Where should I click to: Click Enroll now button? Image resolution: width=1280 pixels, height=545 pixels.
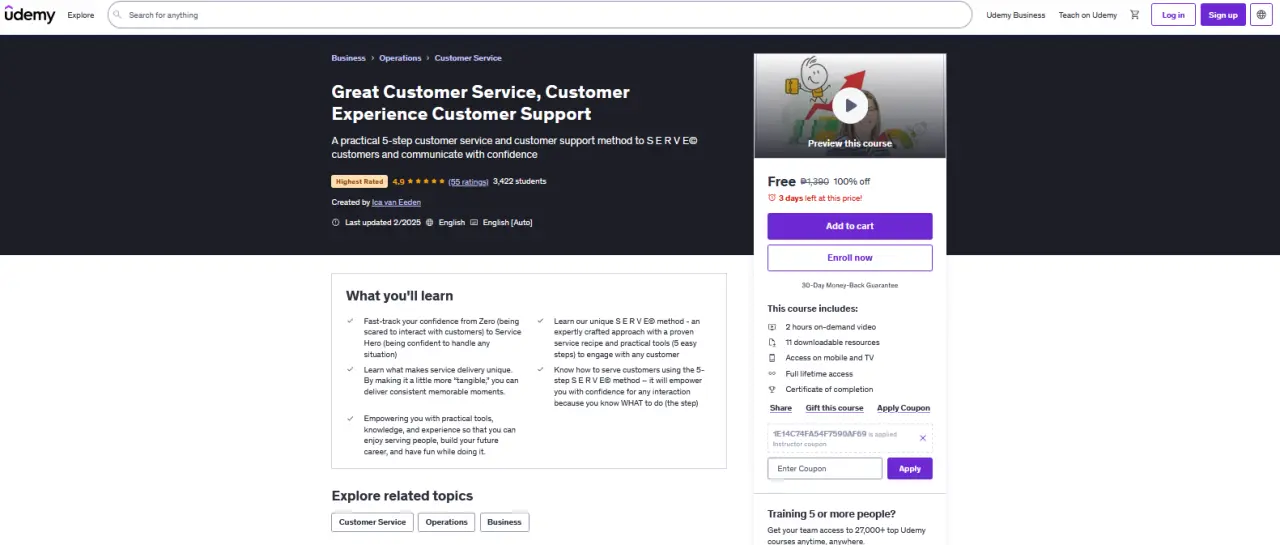(x=850, y=258)
